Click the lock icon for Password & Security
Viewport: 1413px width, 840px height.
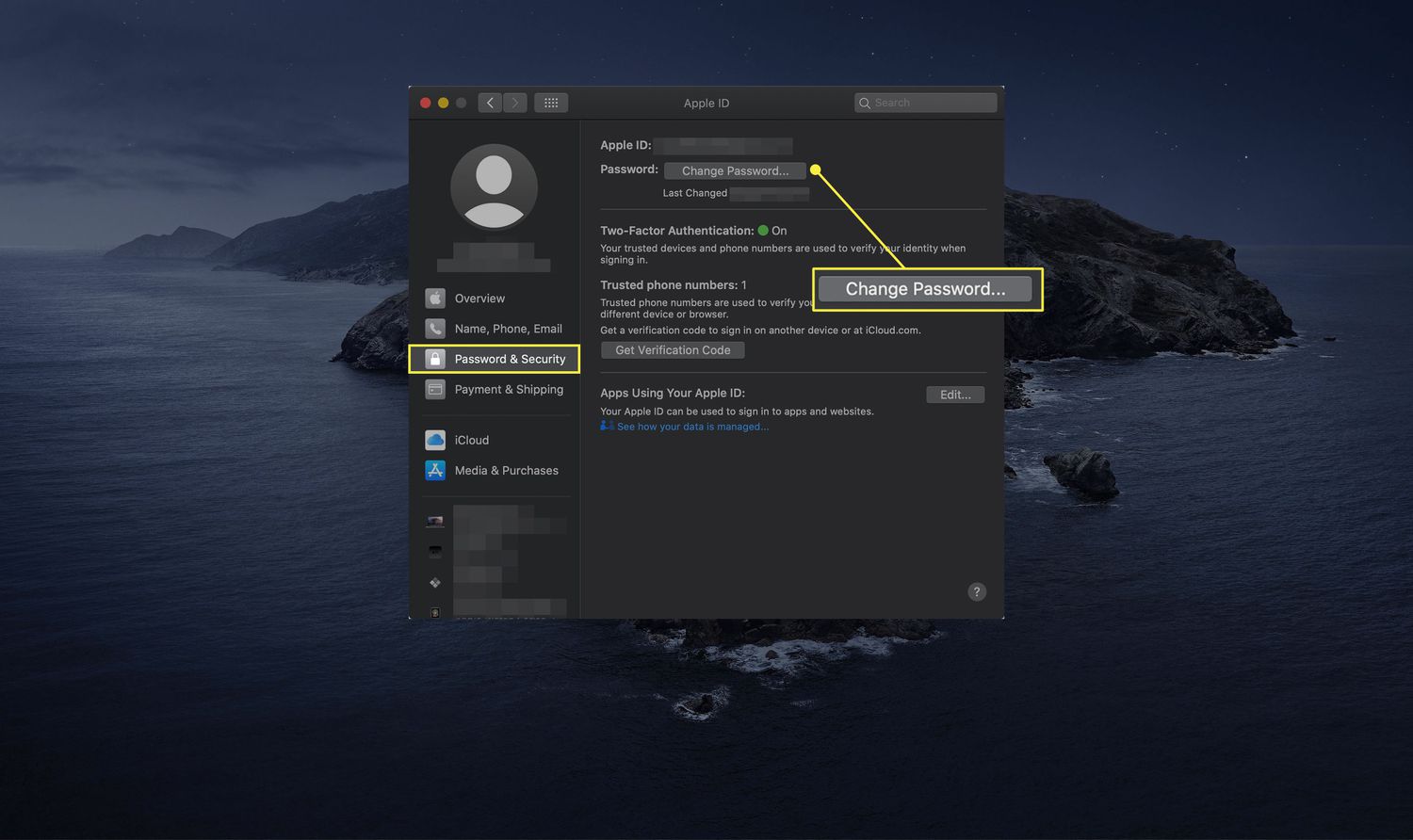pos(434,359)
